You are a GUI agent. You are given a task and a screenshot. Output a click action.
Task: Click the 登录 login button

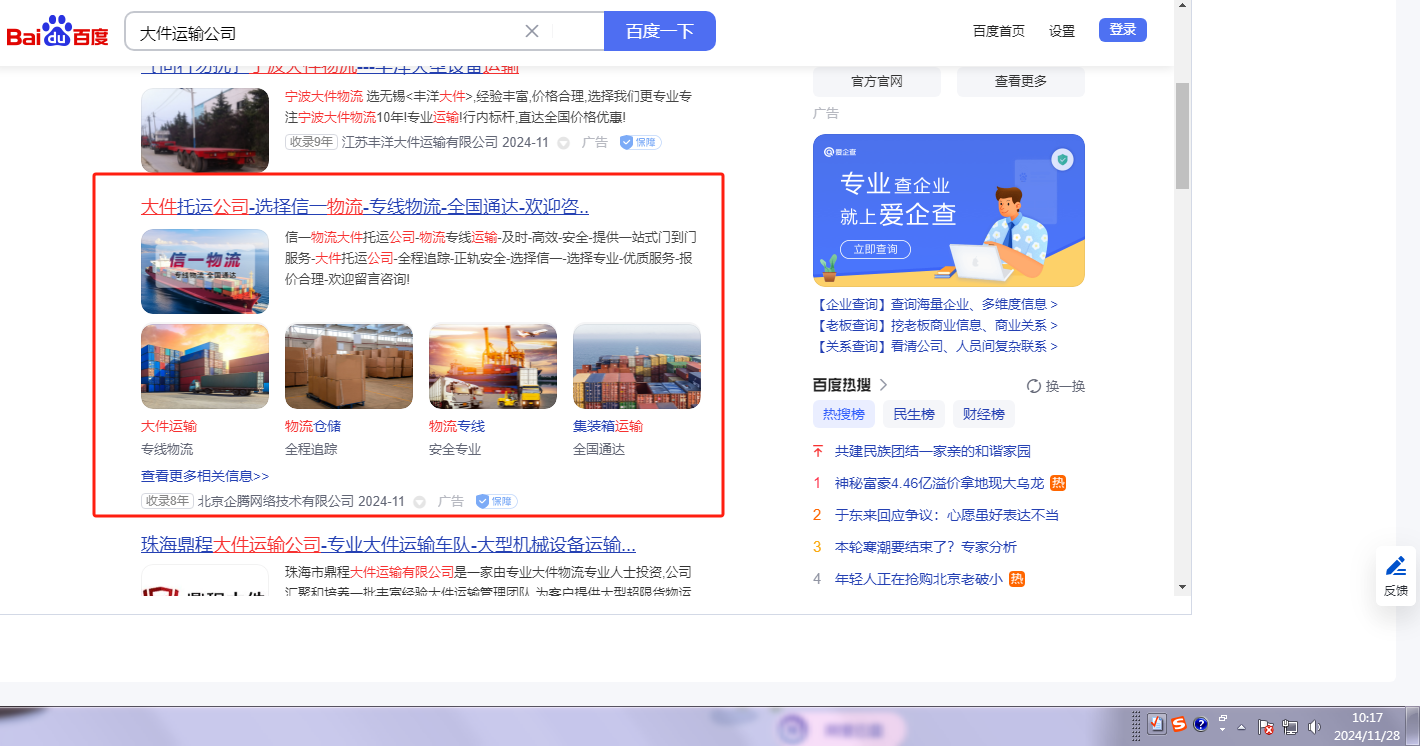pyautogui.click(x=1122, y=30)
